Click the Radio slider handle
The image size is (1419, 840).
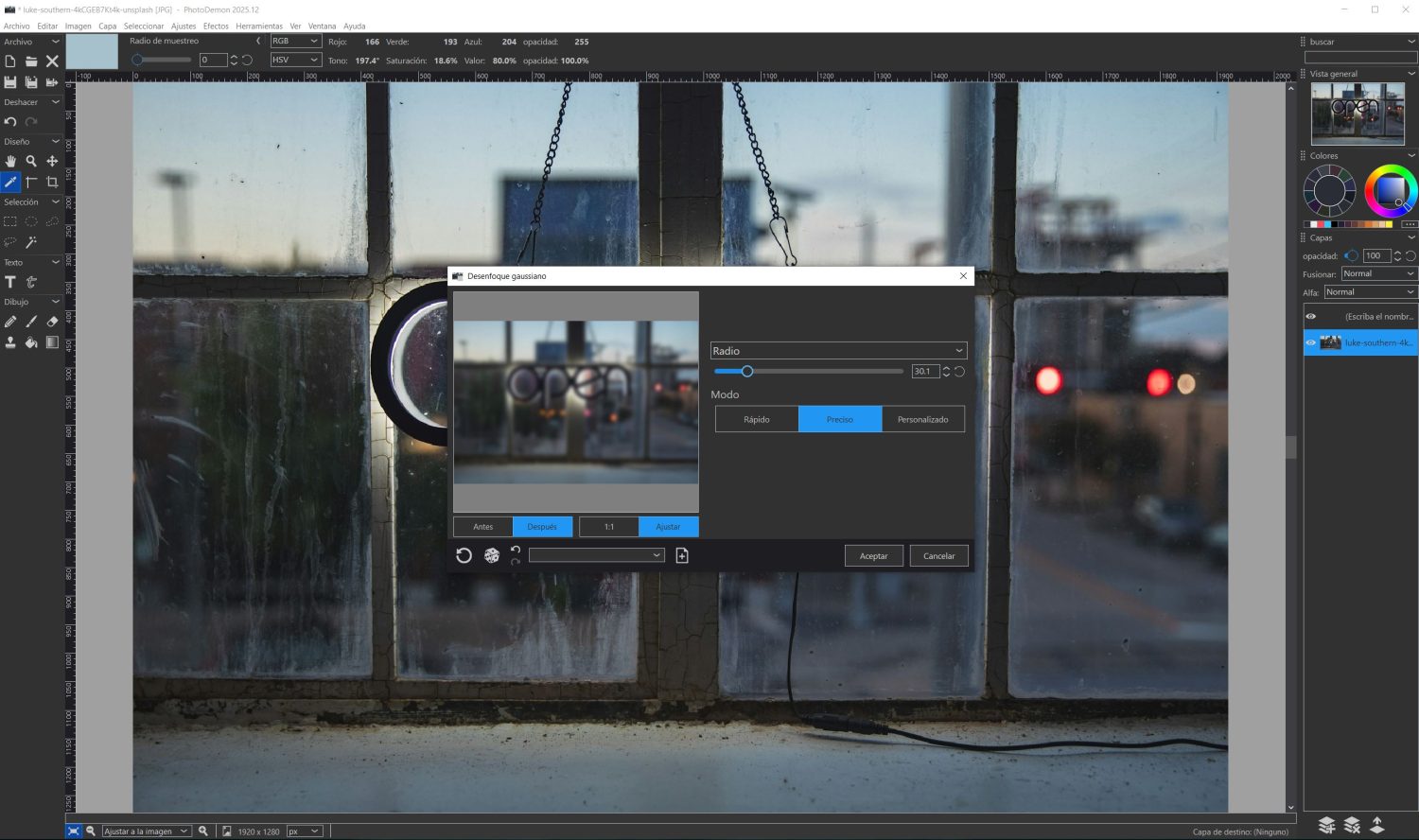tap(746, 372)
